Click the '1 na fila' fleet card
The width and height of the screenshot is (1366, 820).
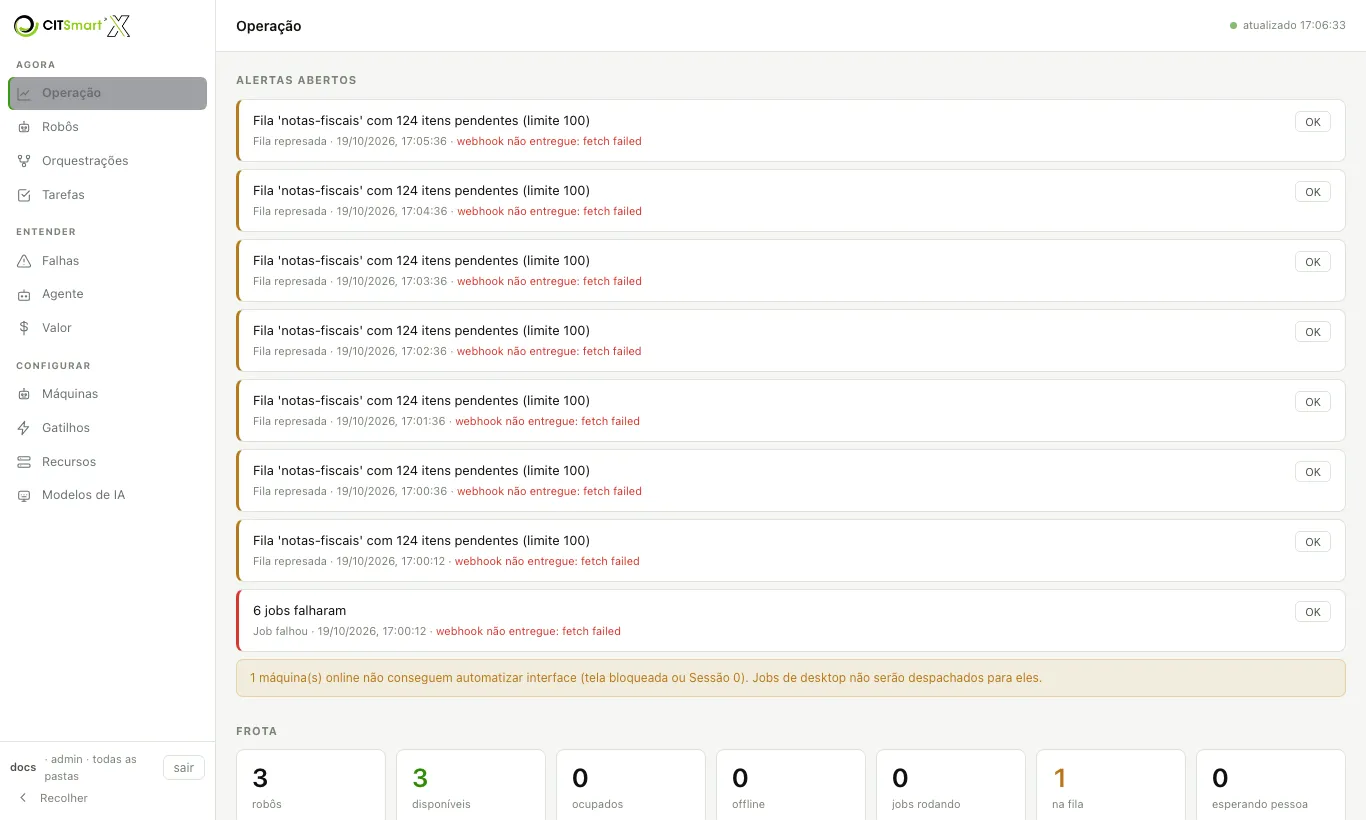click(x=1111, y=785)
